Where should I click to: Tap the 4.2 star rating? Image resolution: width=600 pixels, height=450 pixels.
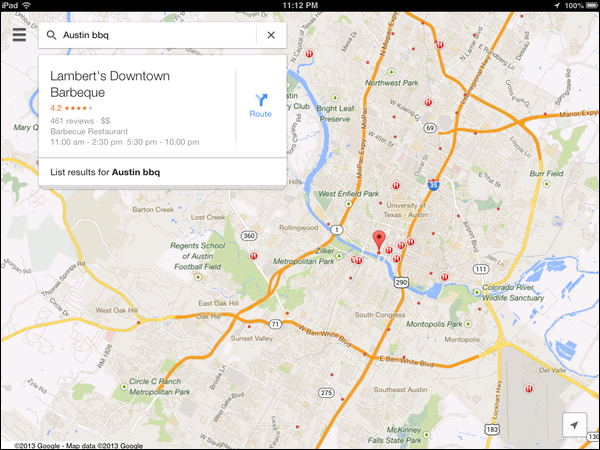point(72,108)
